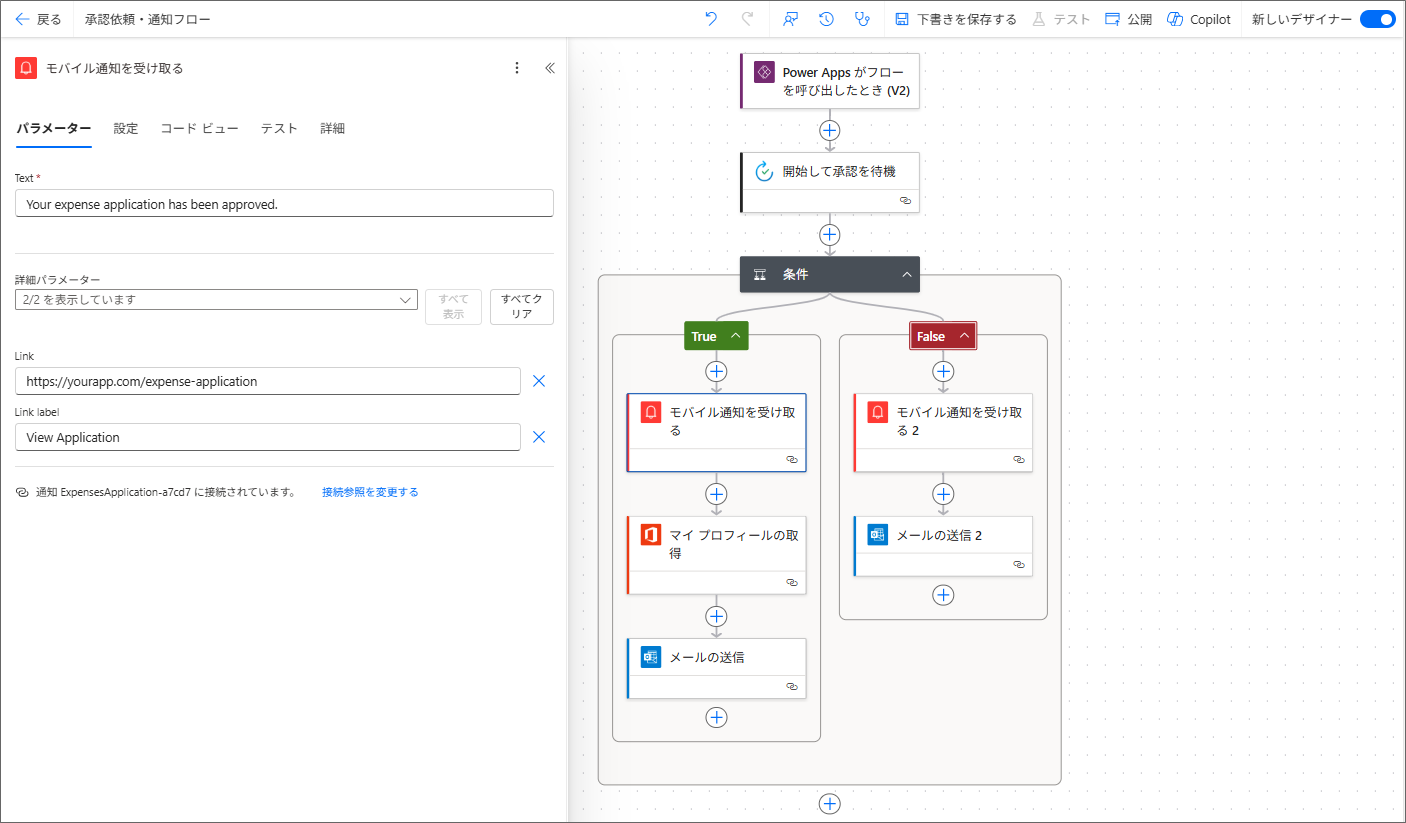Collapse the left panel with double chevron

click(x=549, y=68)
